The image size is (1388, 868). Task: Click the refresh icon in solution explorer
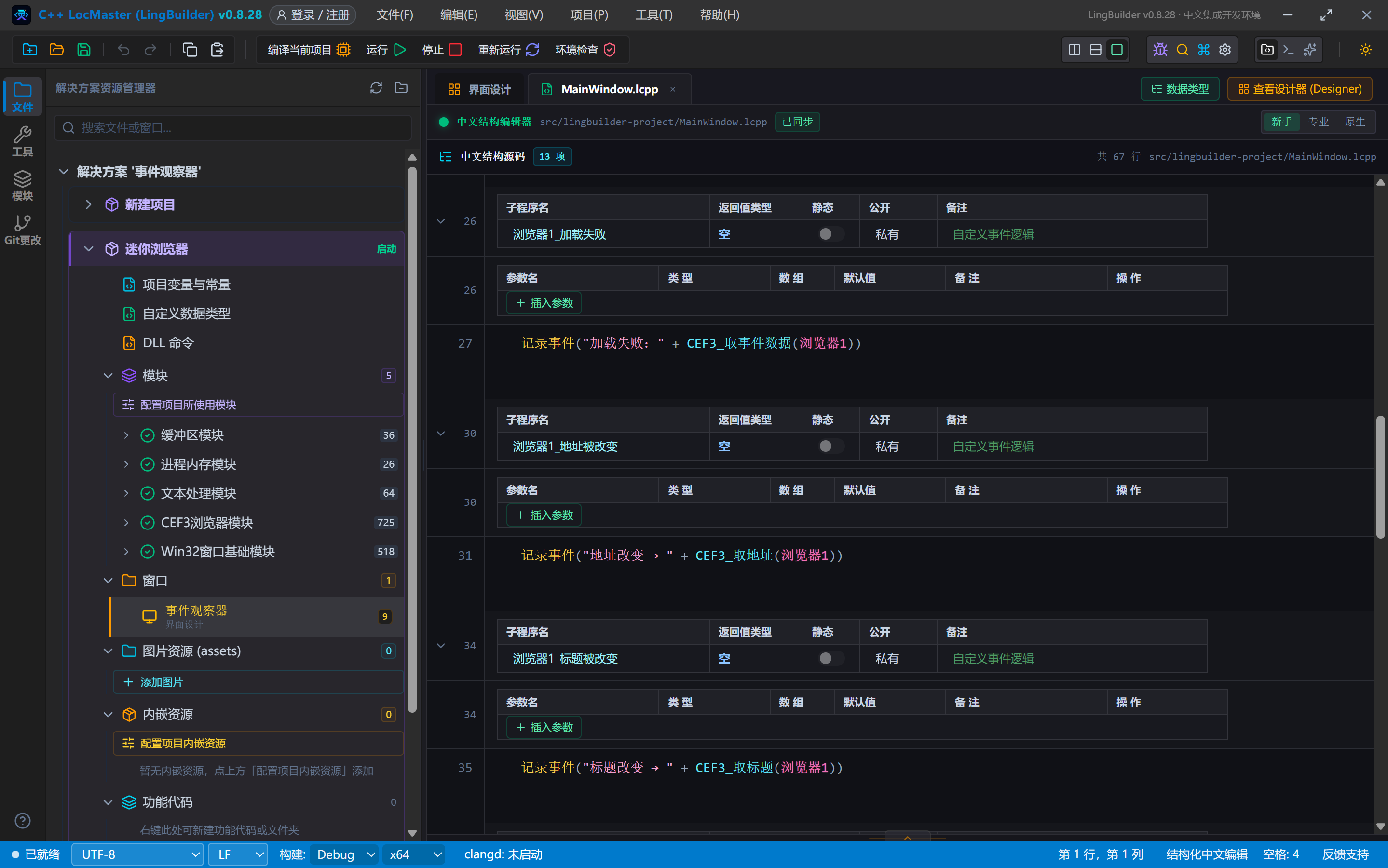(x=376, y=88)
